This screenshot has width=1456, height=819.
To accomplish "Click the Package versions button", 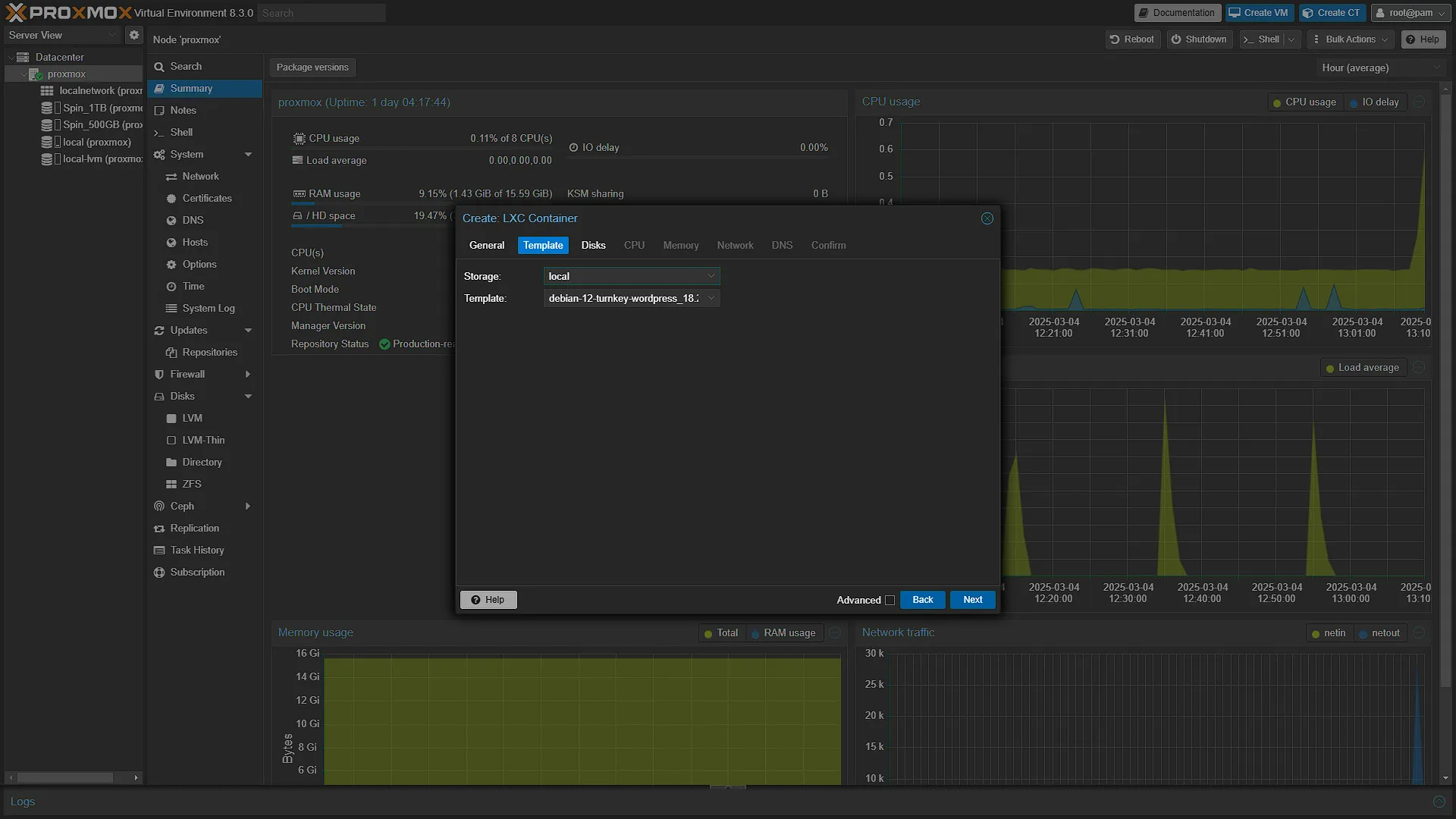I will point(312,67).
